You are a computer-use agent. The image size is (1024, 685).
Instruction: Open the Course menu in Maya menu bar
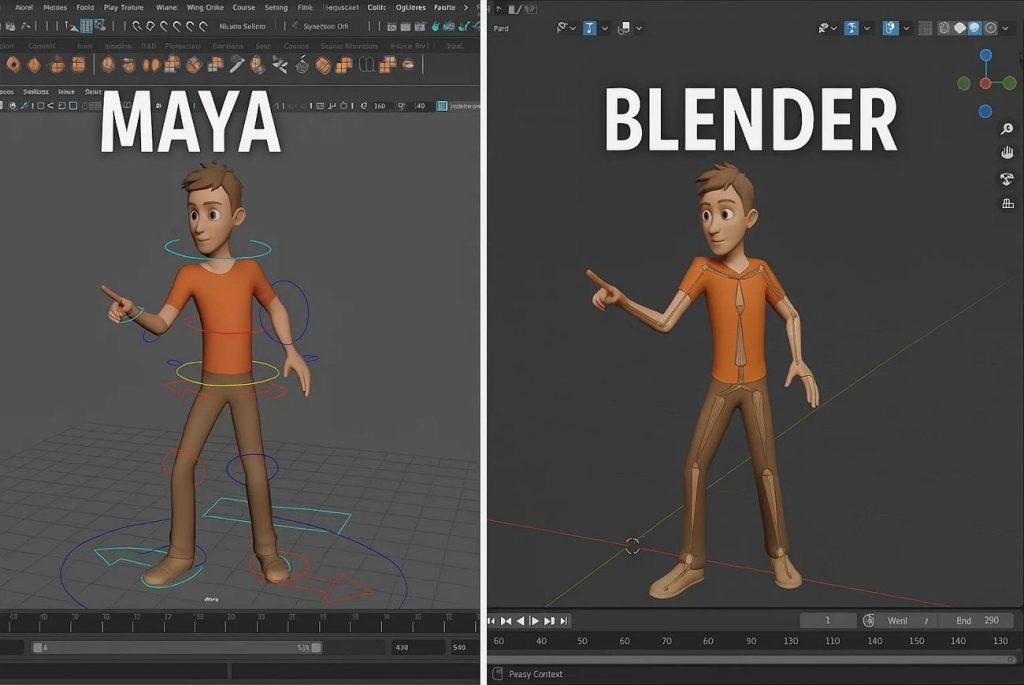[243, 7]
